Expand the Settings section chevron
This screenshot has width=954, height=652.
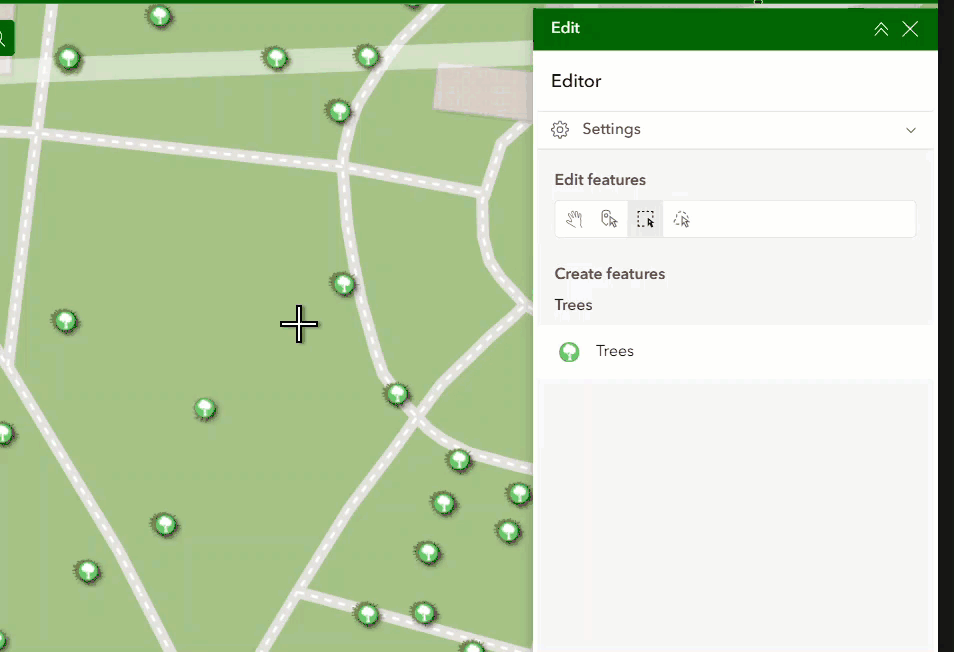click(x=911, y=130)
